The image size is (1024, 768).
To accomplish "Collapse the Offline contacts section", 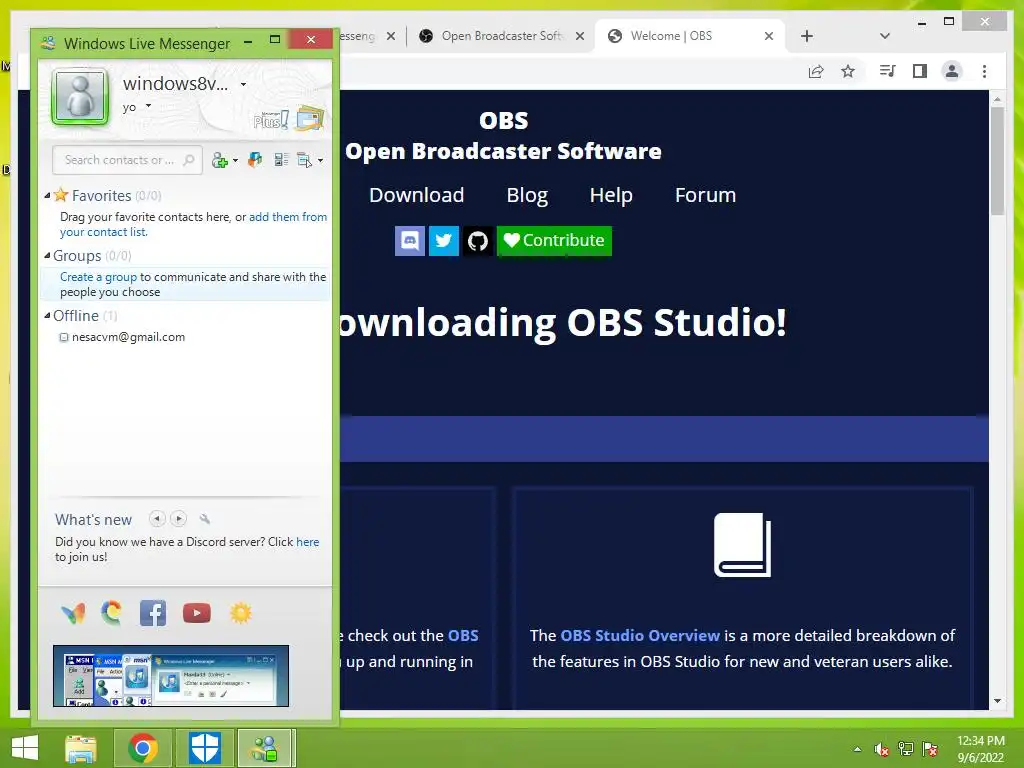I will click(47, 315).
